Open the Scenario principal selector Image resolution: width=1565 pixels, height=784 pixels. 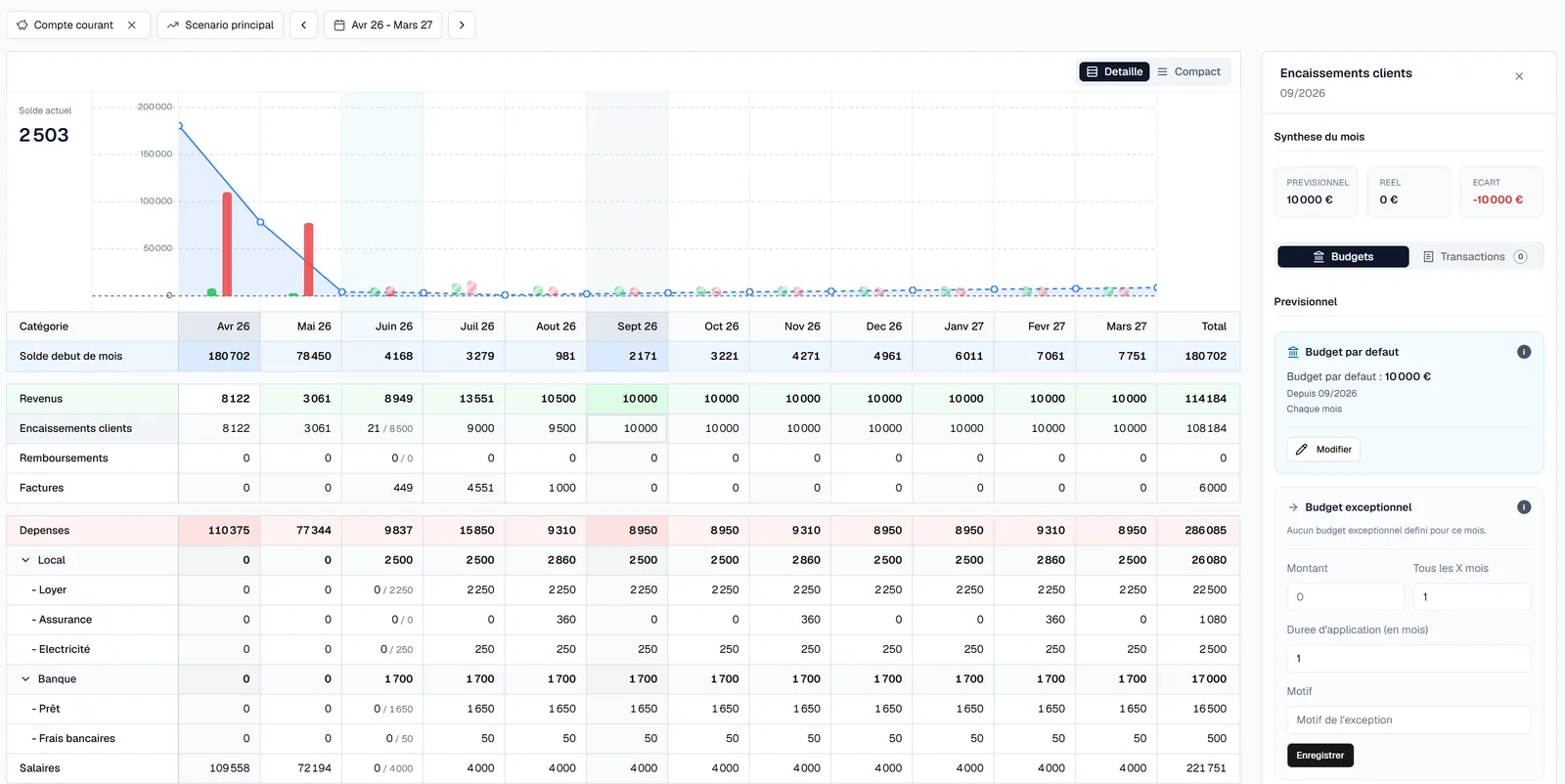[220, 25]
